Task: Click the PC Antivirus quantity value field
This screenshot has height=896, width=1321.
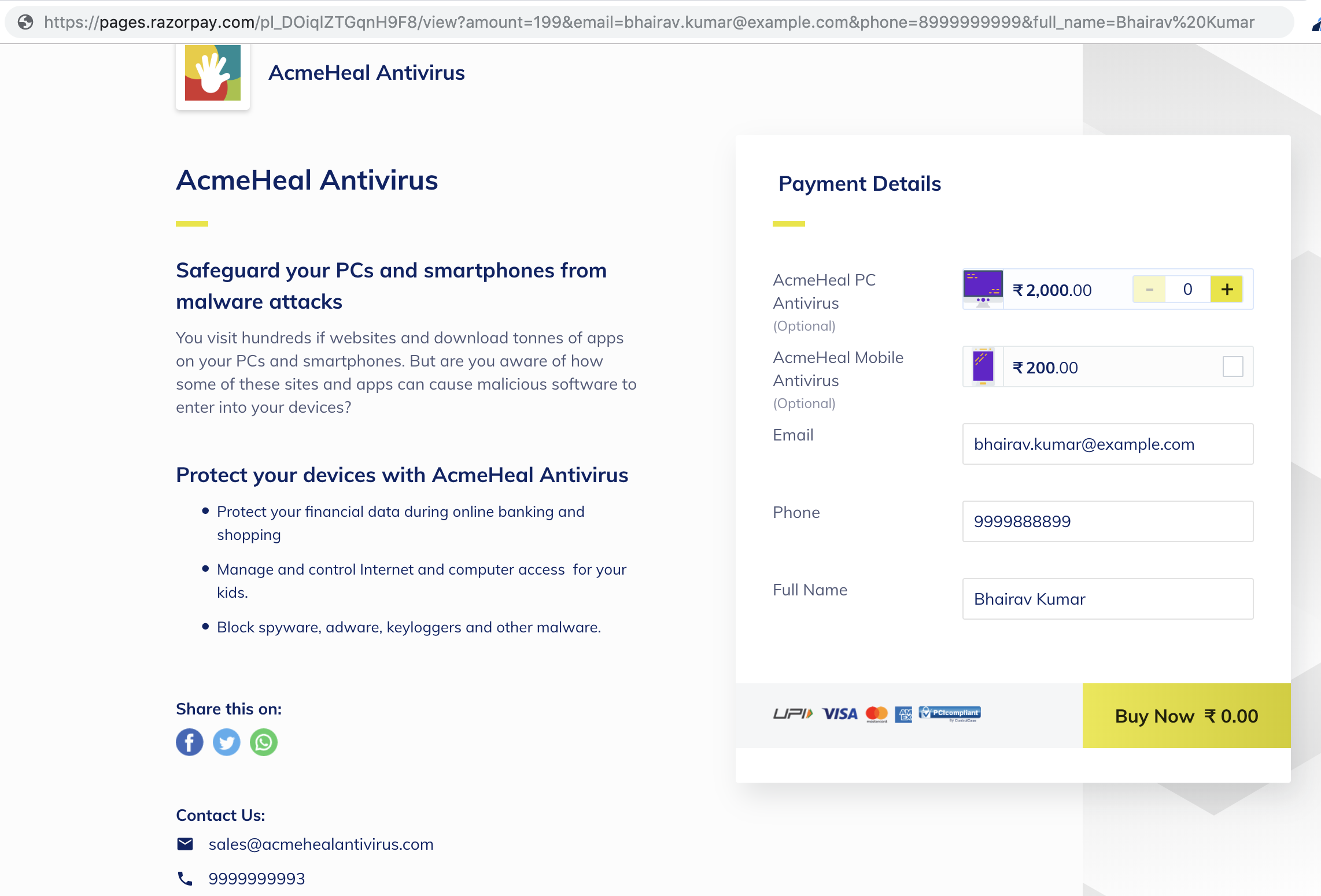Action: point(1188,289)
